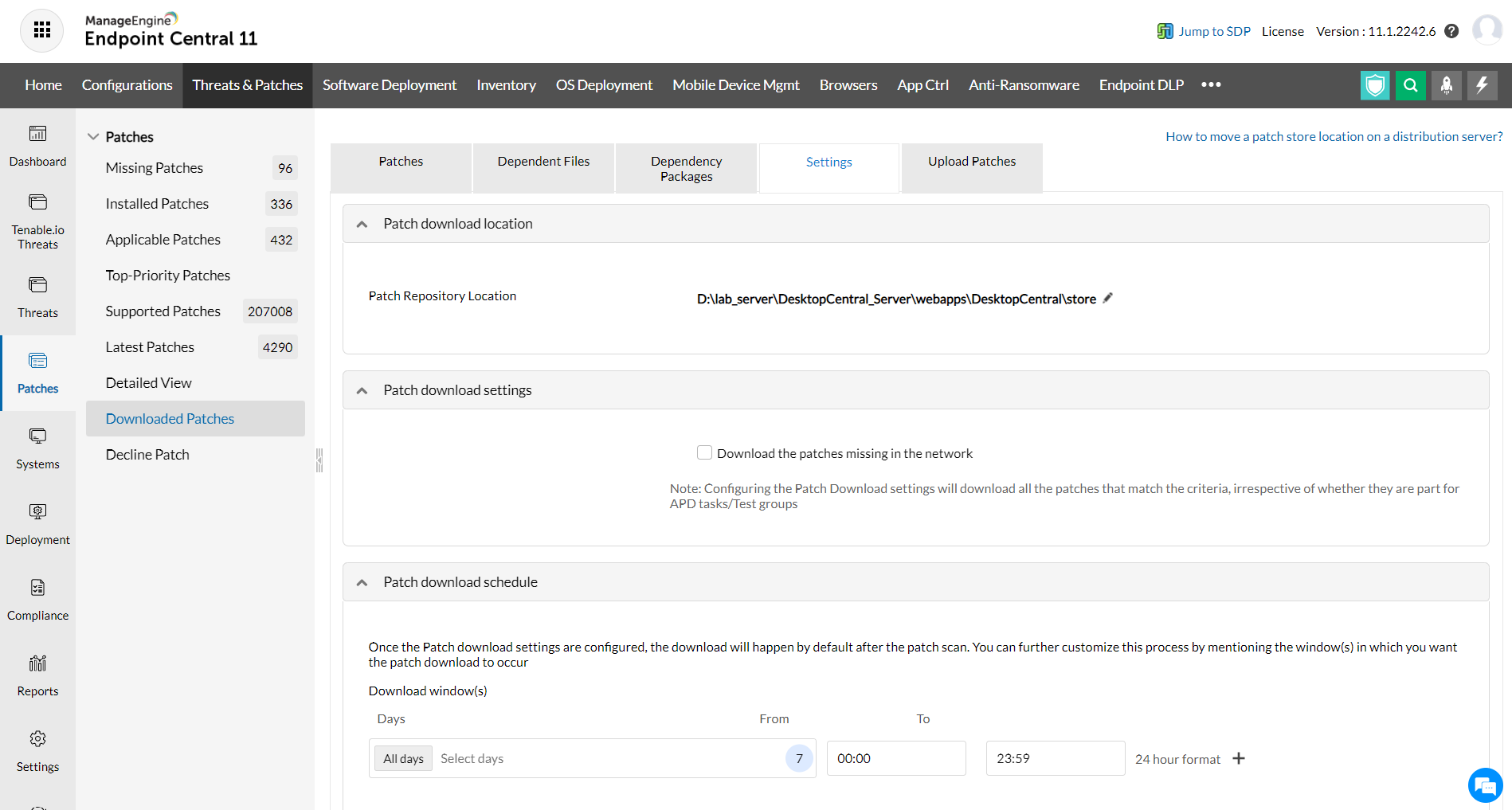1512x810 pixels.
Task: Enable download patches missing in network
Action: click(x=704, y=452)
